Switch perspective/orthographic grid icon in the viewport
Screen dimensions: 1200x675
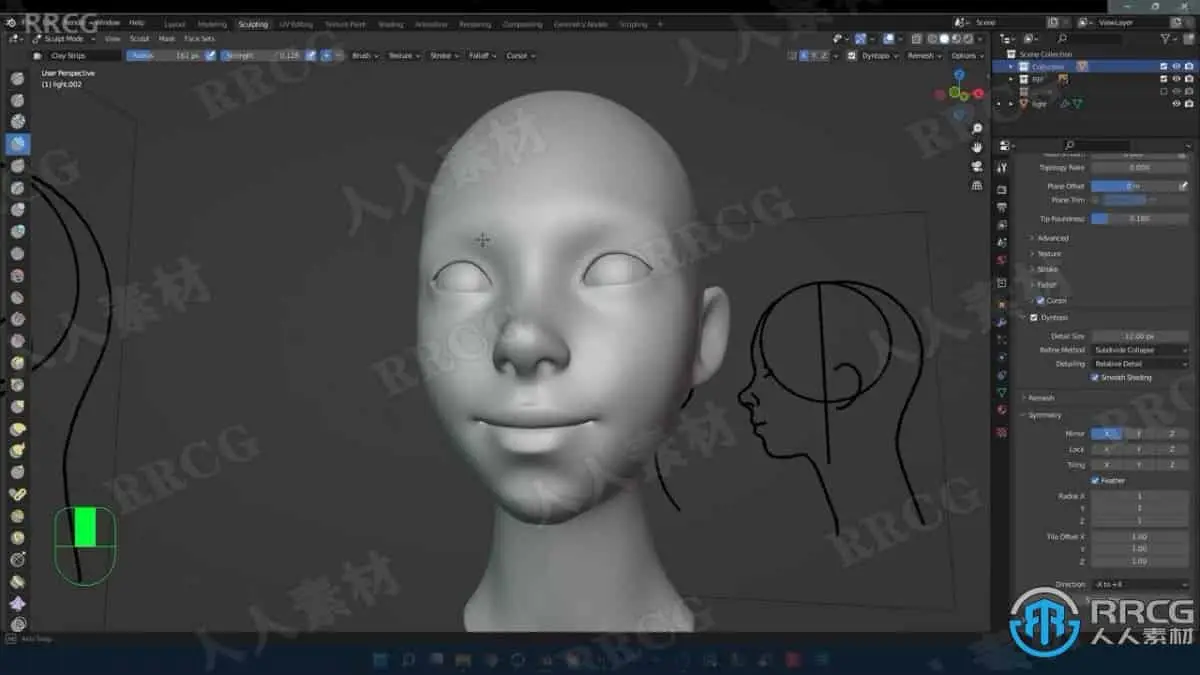coord(977,186)
